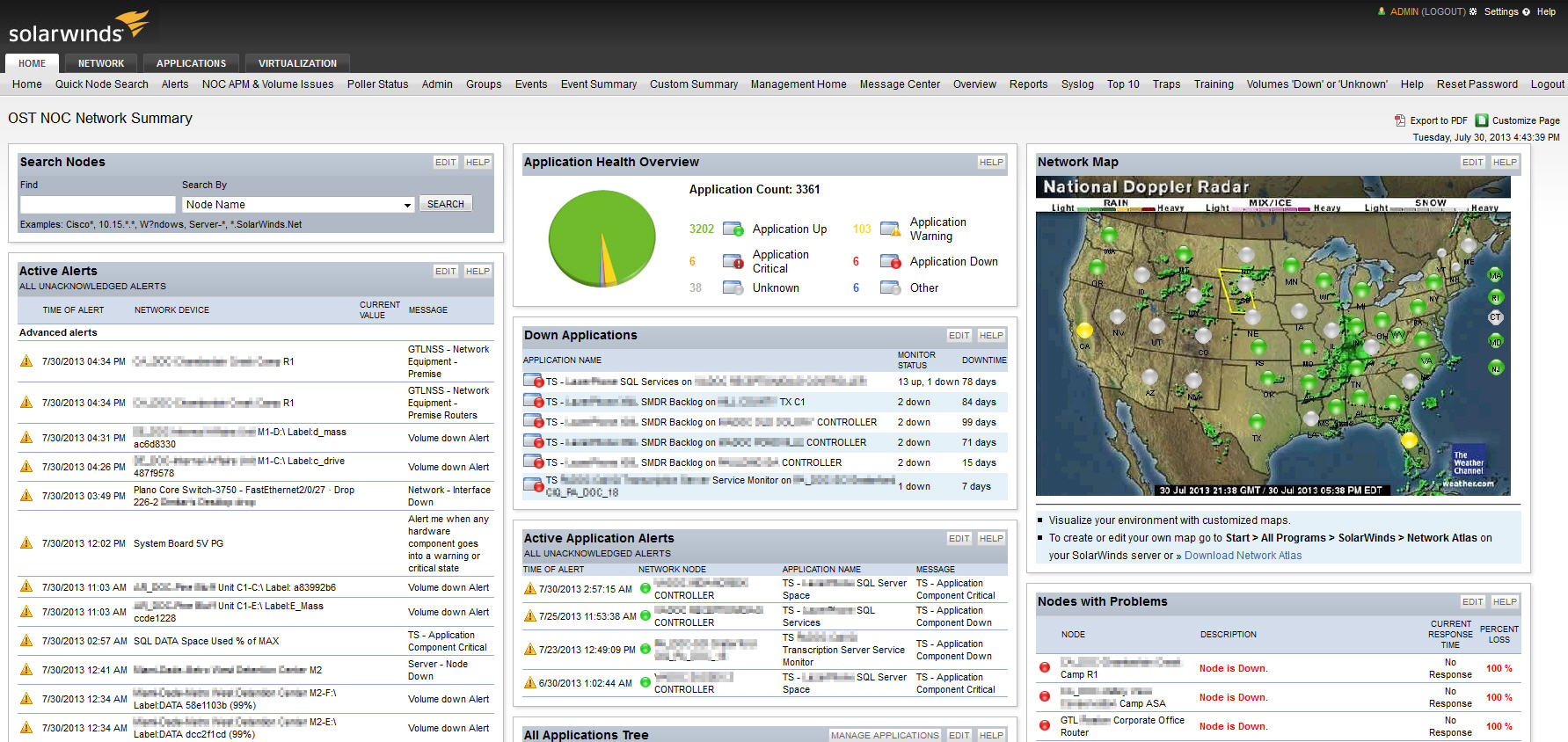Click EDIT on the Search Nodes panel

(446, 163)
